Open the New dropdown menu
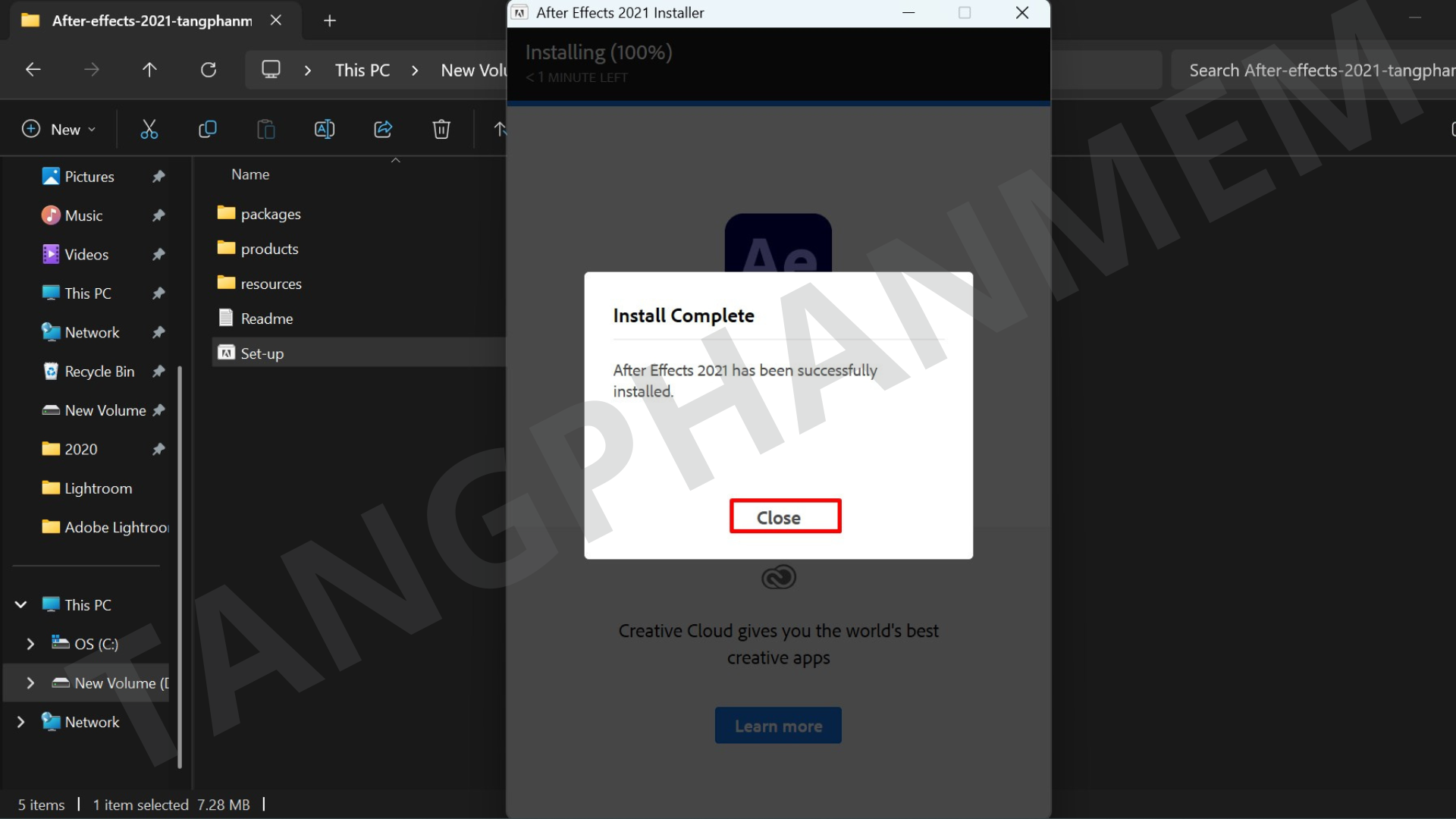1456x819 pixels. click(x=59, y=130)
